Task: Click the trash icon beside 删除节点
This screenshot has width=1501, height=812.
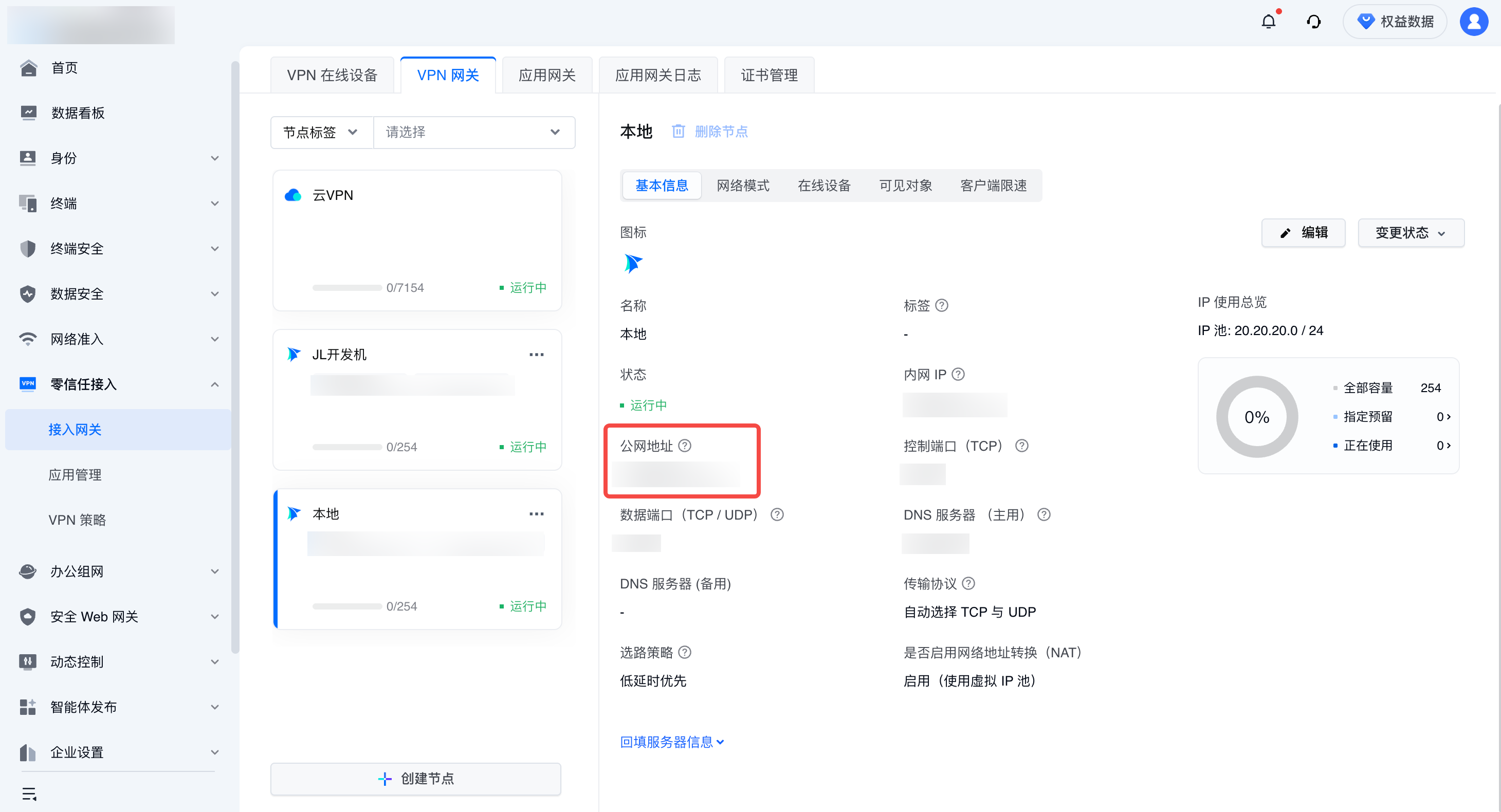Action: [678, 131]
